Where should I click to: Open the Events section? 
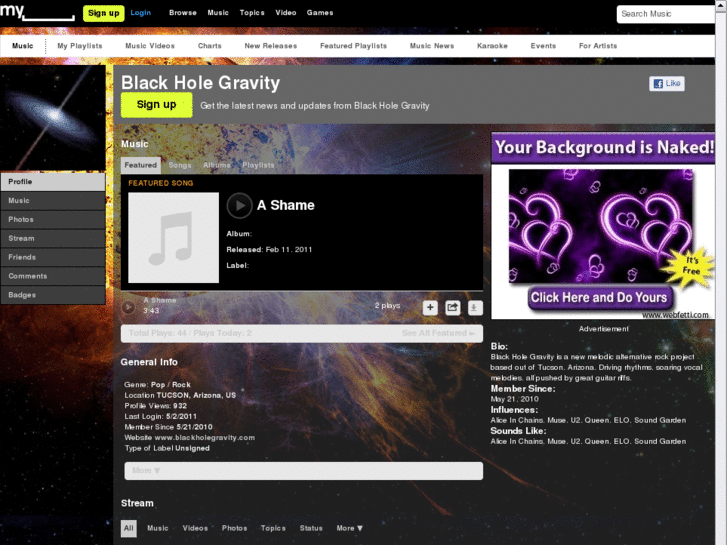[543, 46]
